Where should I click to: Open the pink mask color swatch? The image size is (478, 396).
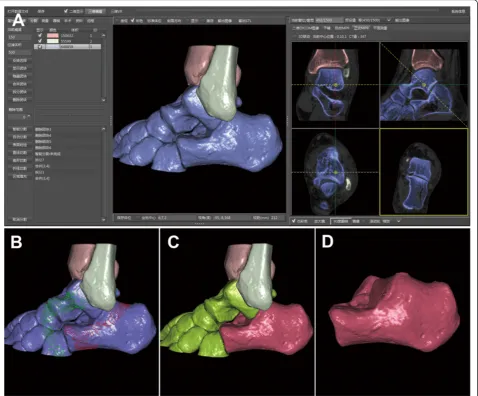coord(53,35)
